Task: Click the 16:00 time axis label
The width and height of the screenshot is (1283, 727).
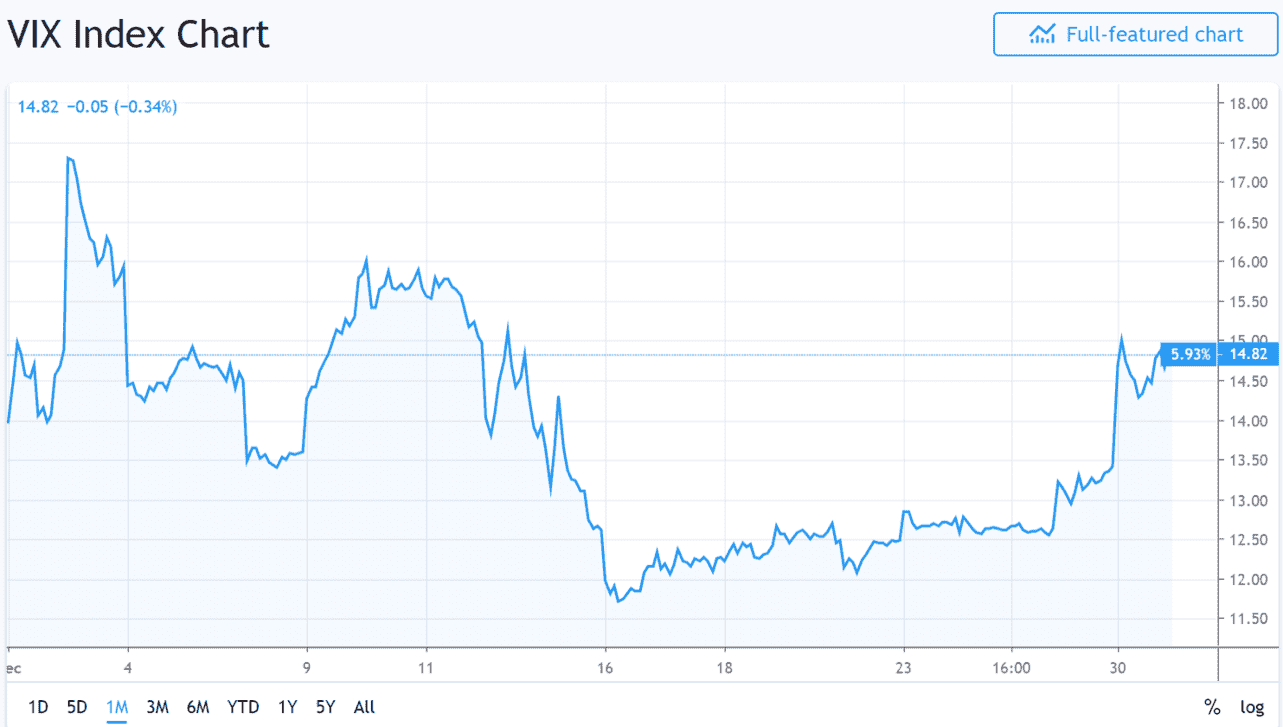Action: pyautogui.click(x=1012, y=667)
